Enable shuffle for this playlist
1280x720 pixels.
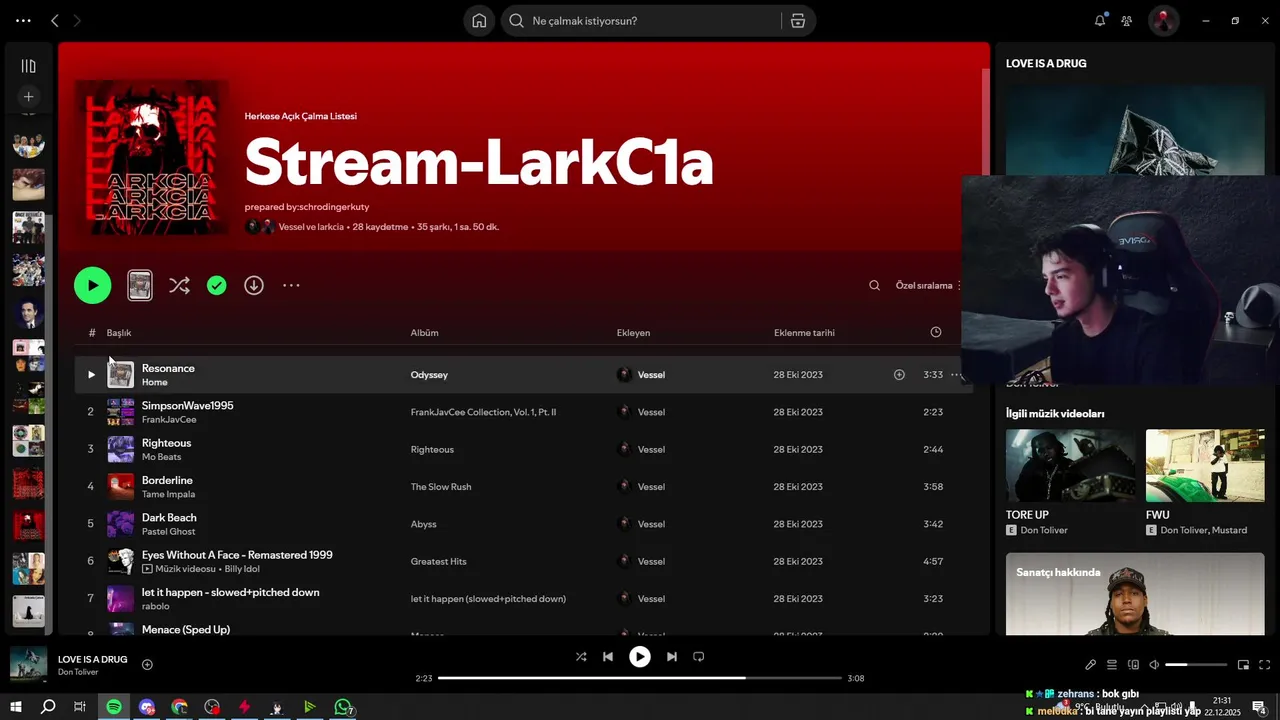(x=179, y=285)
